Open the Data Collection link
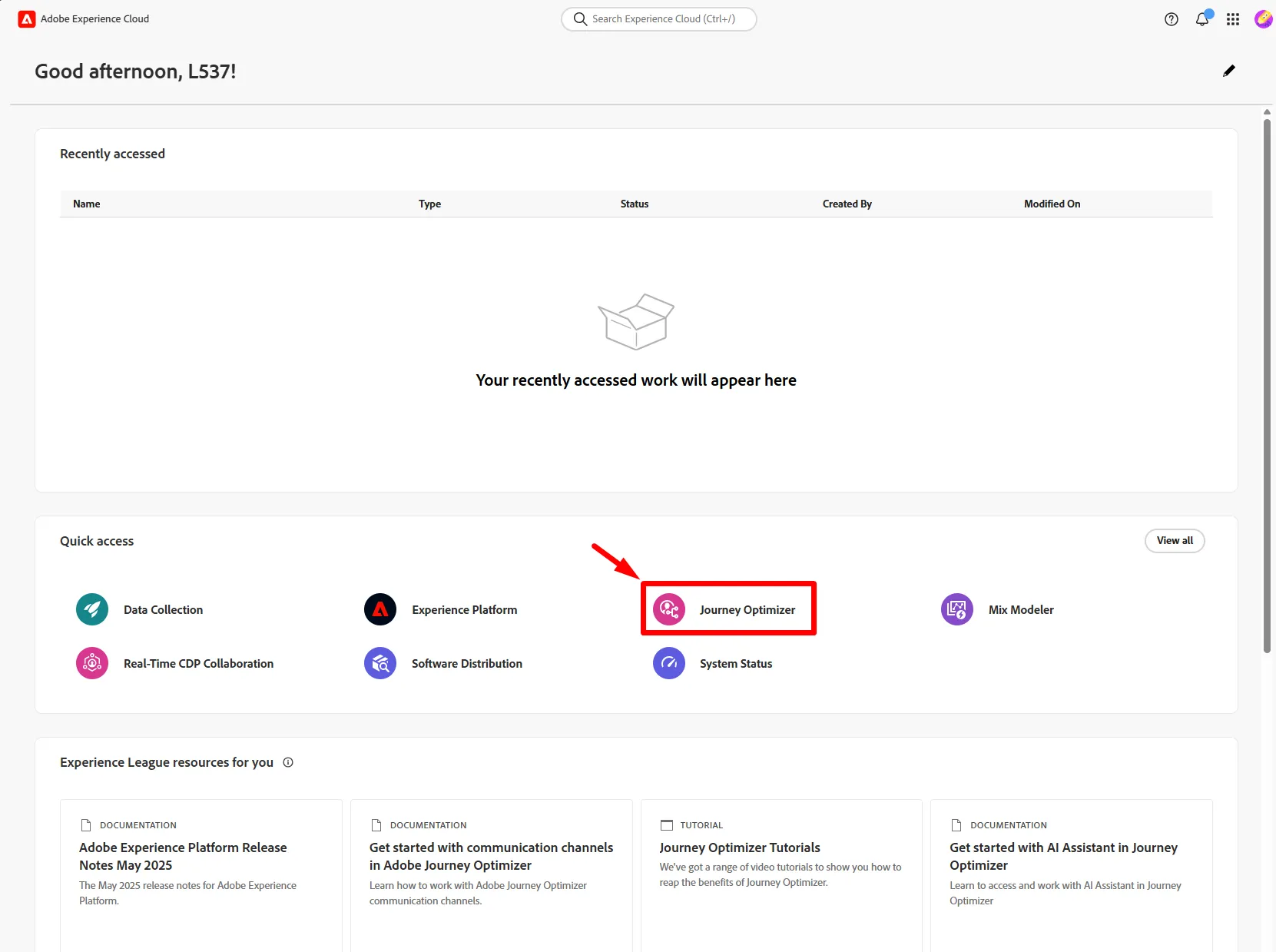 pyautogui.click(x=164, y=609)
